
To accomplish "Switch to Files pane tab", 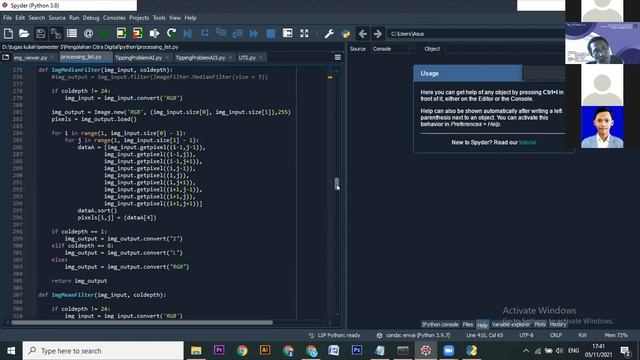I will click(x=468, y=324).
